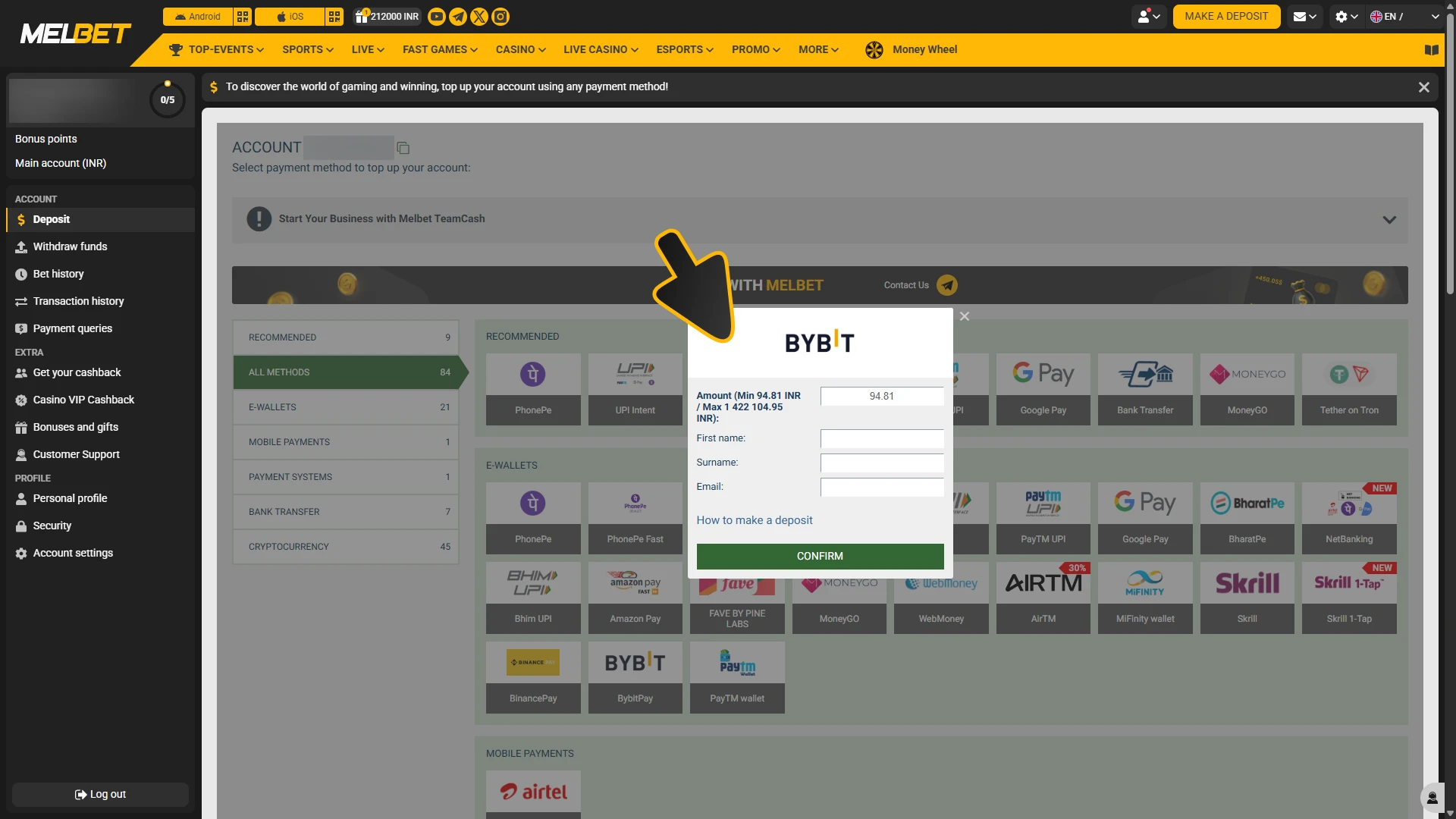Image resolution: width=1456 pixels, height=819 pixels.
Task: Open the X social icon in header
Action: (479, 17)
